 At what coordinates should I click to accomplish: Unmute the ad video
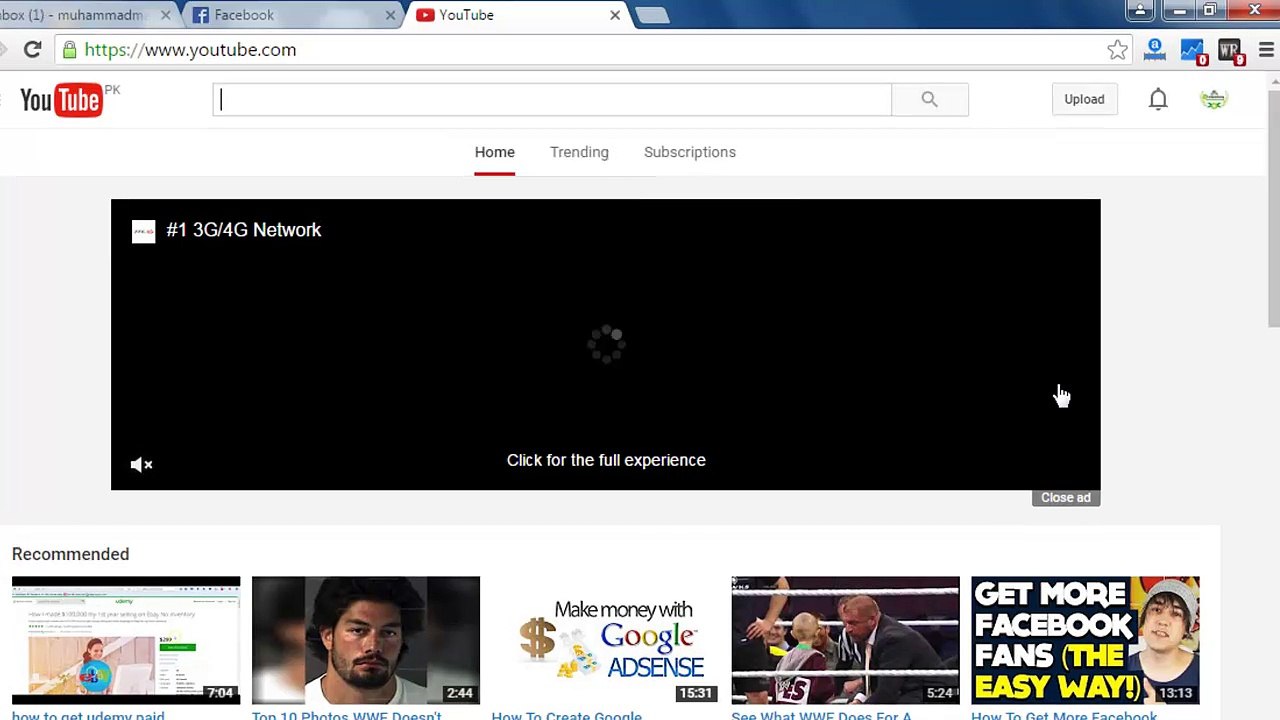[141, 464]
